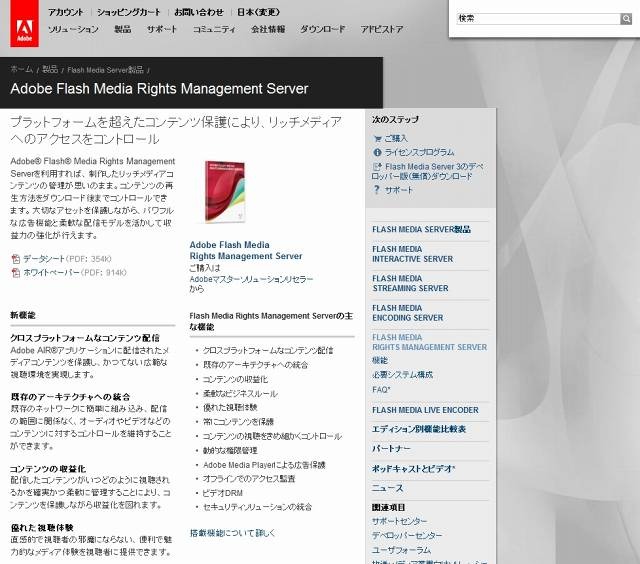This screenshot has width=640, height=564.
Task: Click the Adobe logo
Action: click(24, 23)
